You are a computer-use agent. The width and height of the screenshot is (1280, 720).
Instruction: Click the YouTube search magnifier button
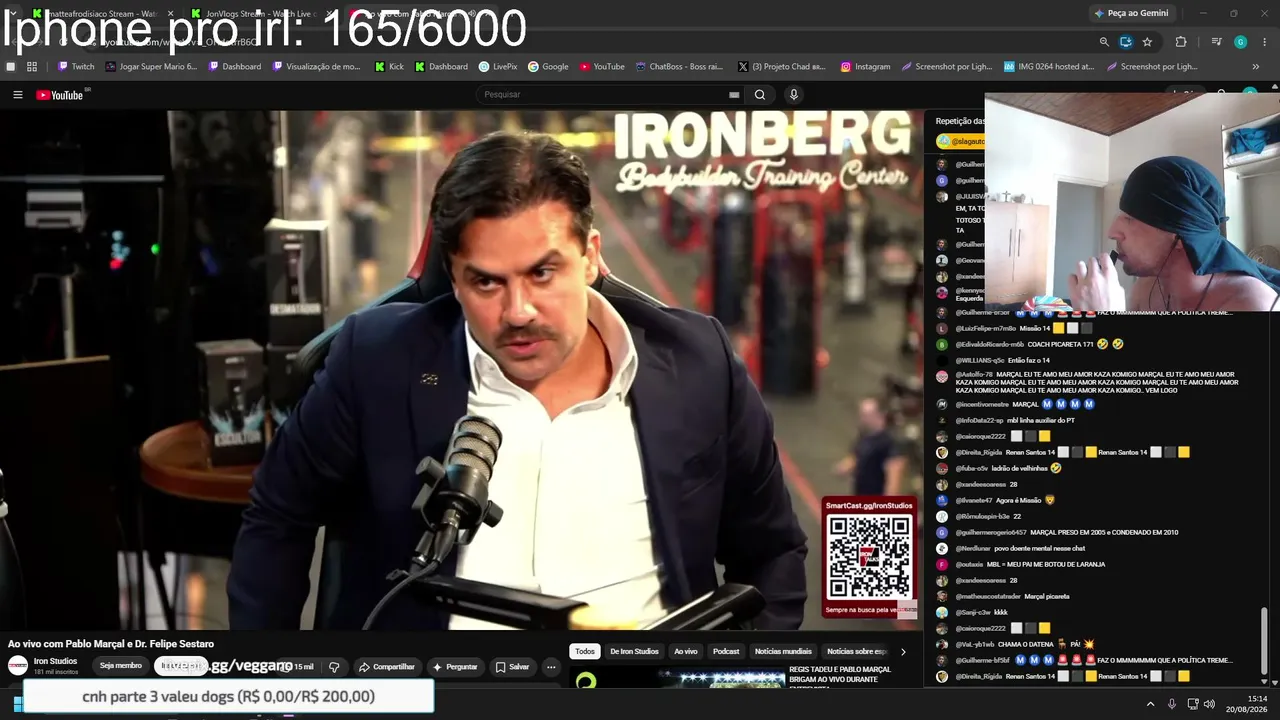pos(760,95)
